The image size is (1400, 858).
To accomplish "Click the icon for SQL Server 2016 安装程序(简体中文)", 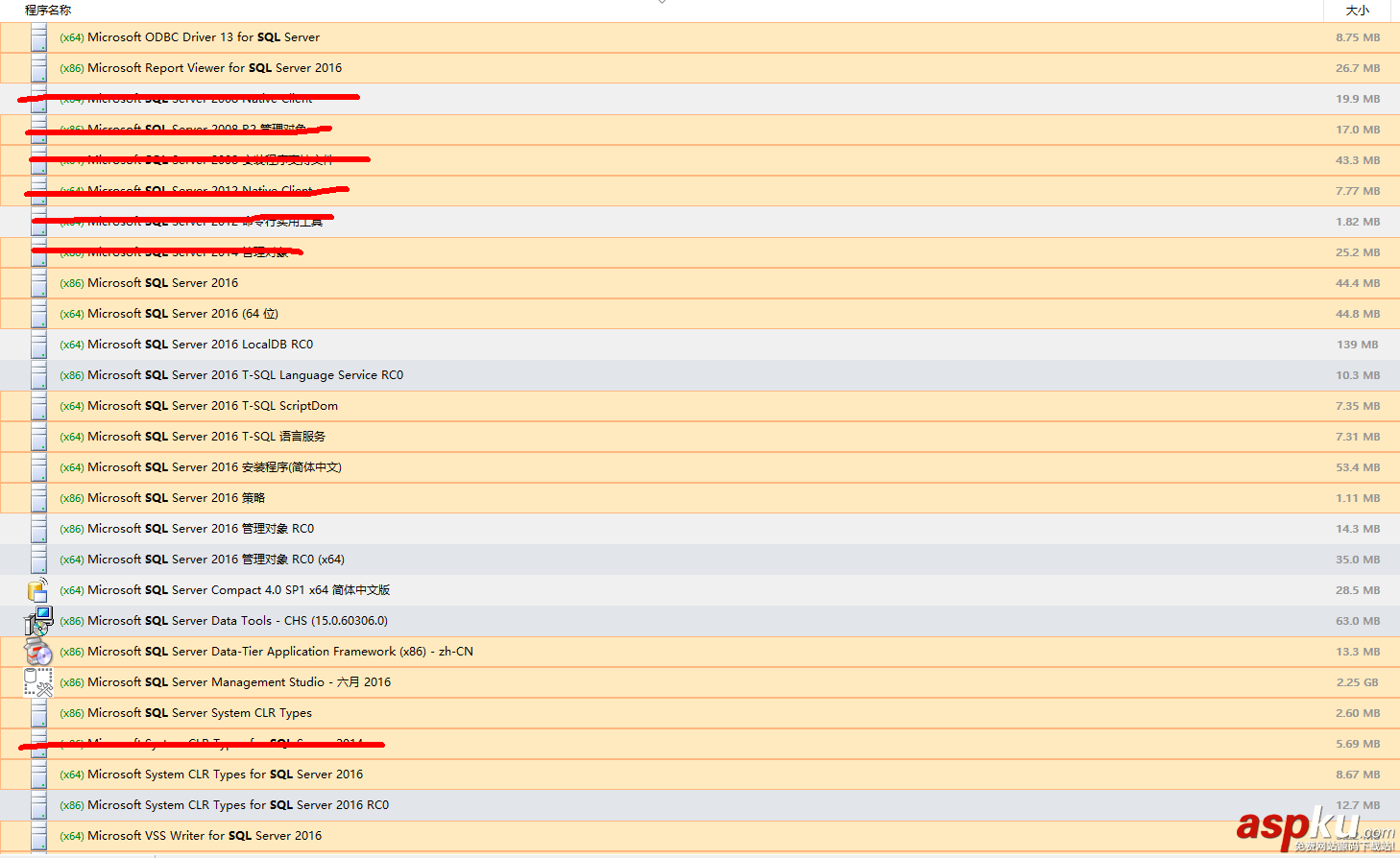I will tap(38, 467).
